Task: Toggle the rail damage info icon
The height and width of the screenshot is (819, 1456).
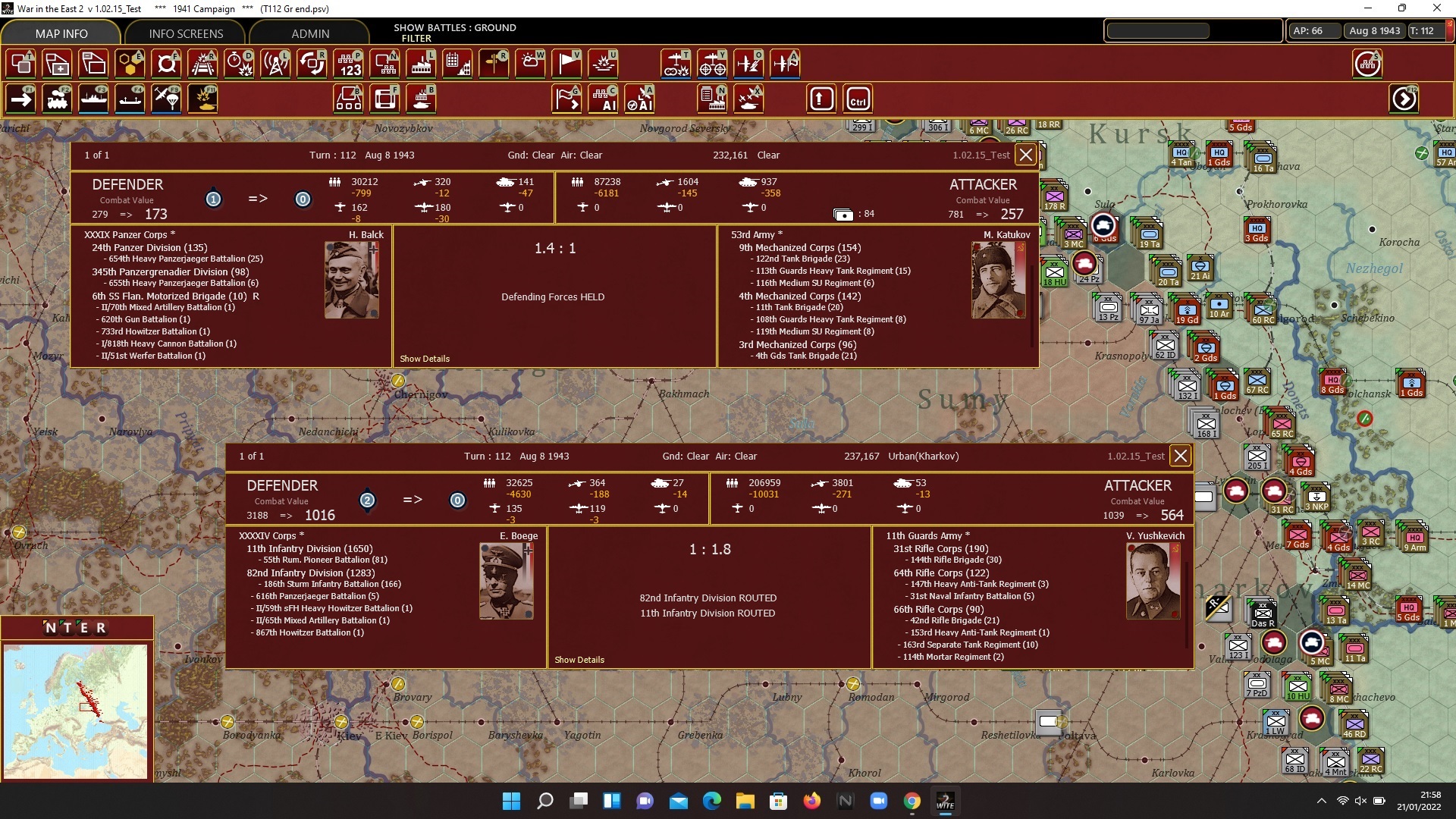Action: (202, 64)
